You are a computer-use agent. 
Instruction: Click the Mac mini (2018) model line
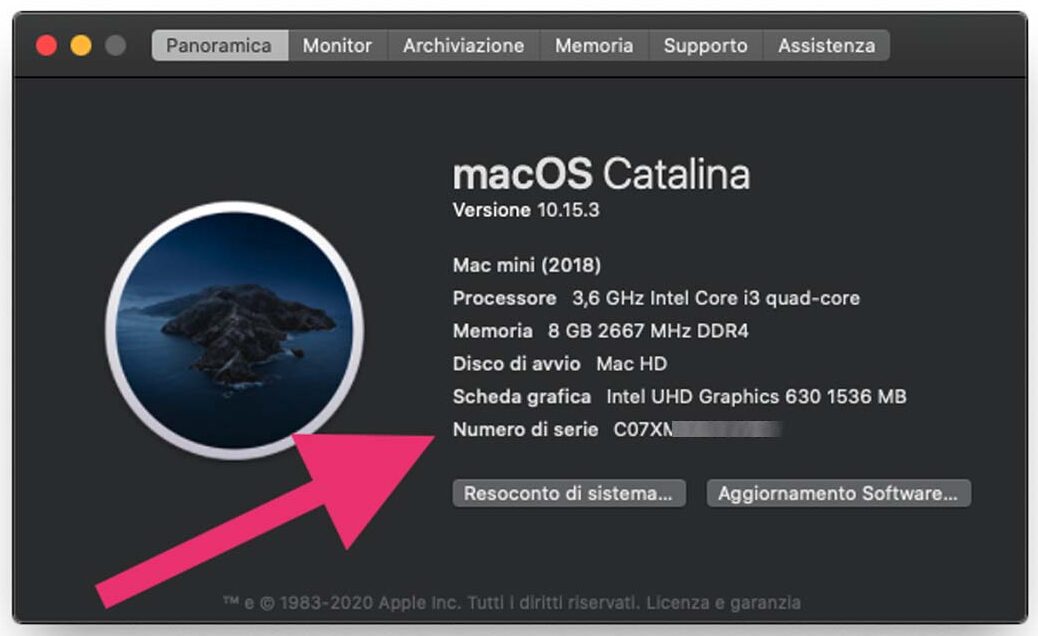tap(527, 266)
